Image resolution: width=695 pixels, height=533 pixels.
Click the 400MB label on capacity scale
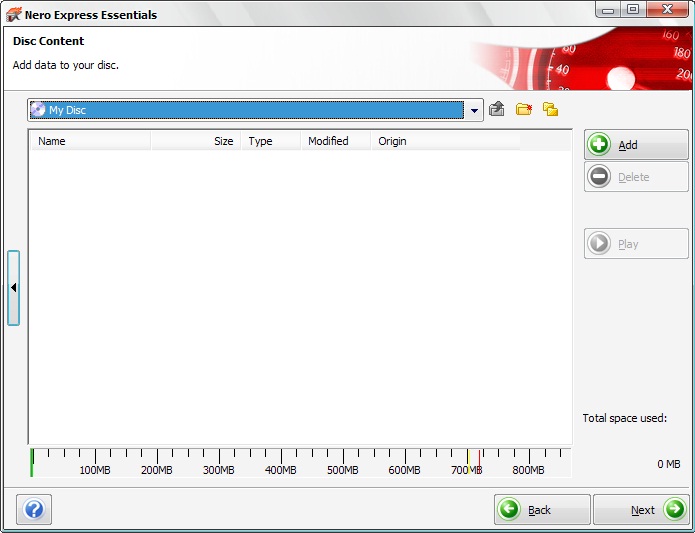tap(281, 470)
